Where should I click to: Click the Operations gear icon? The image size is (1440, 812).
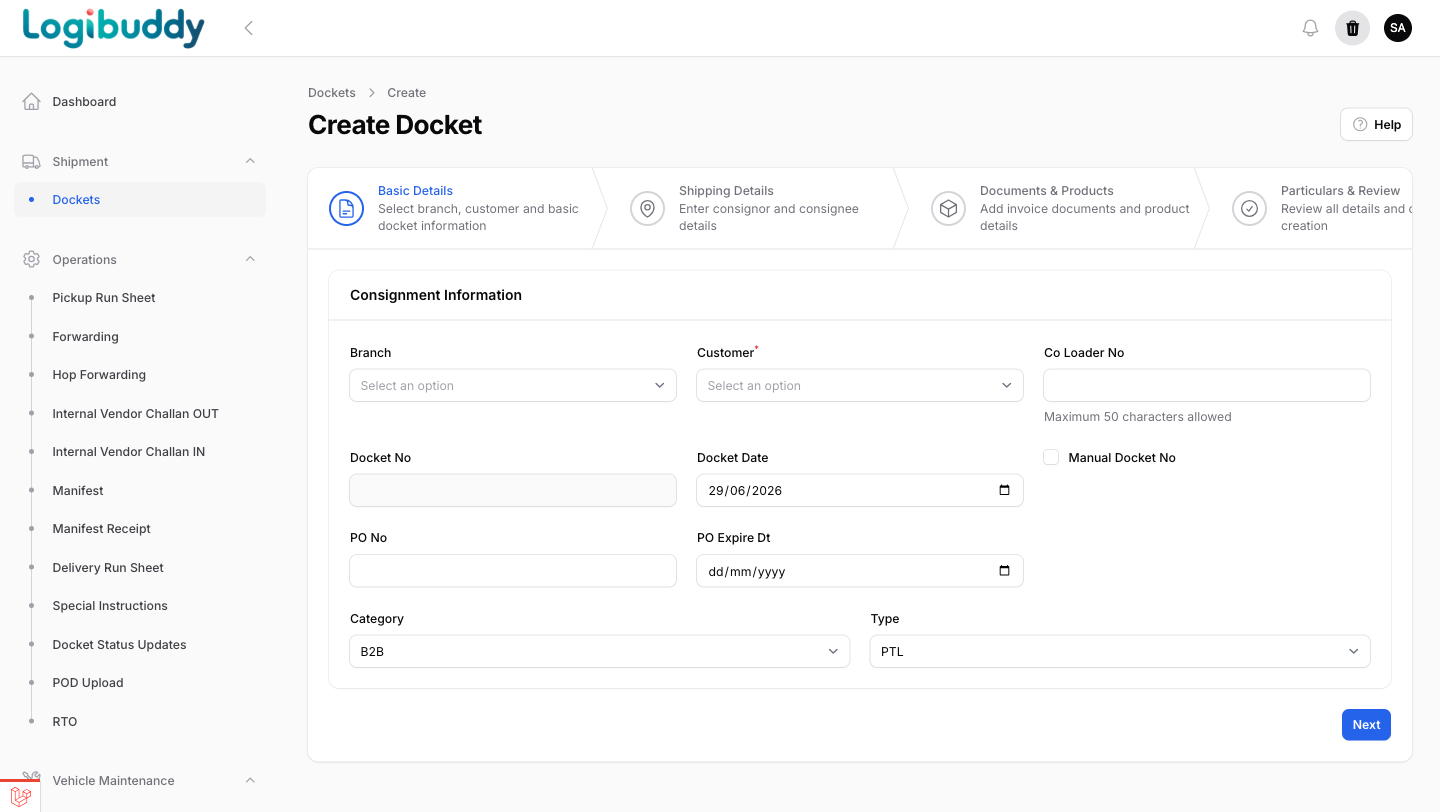click(31, 260)
